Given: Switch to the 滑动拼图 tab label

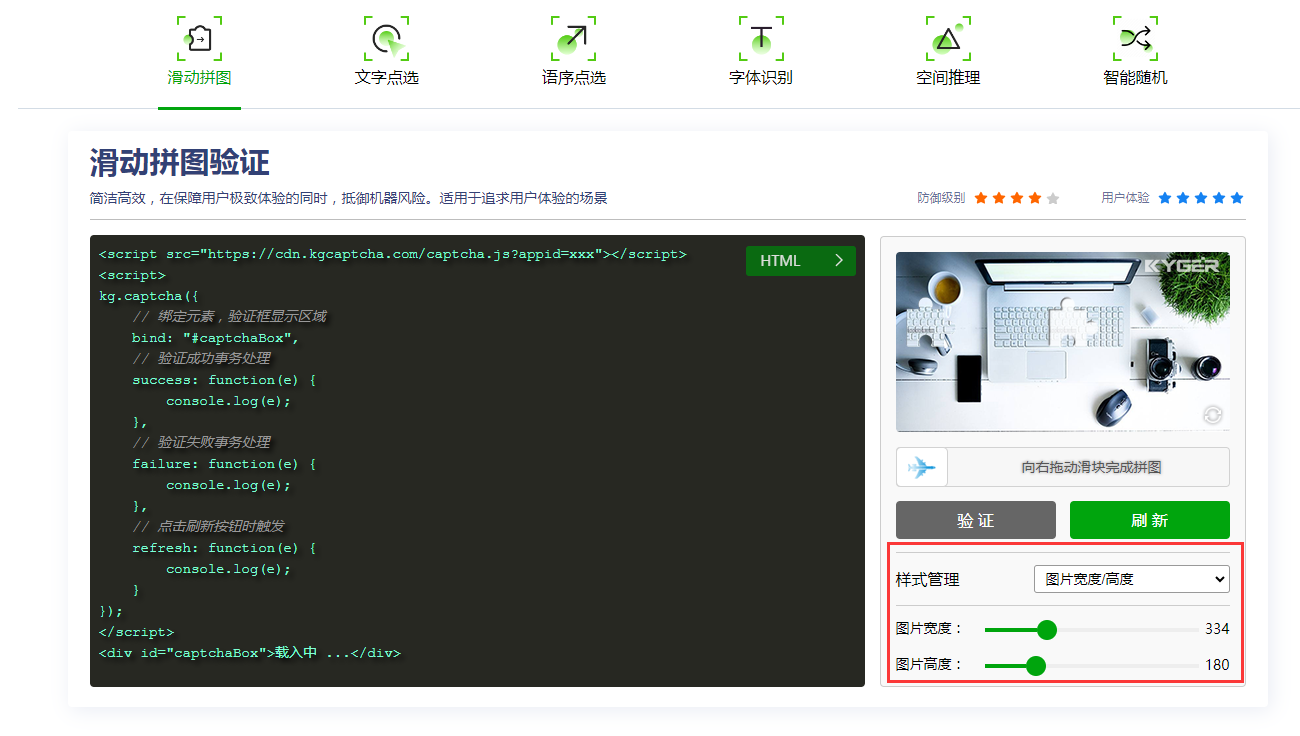Looking at the screenshot, I should coord(199,78).
